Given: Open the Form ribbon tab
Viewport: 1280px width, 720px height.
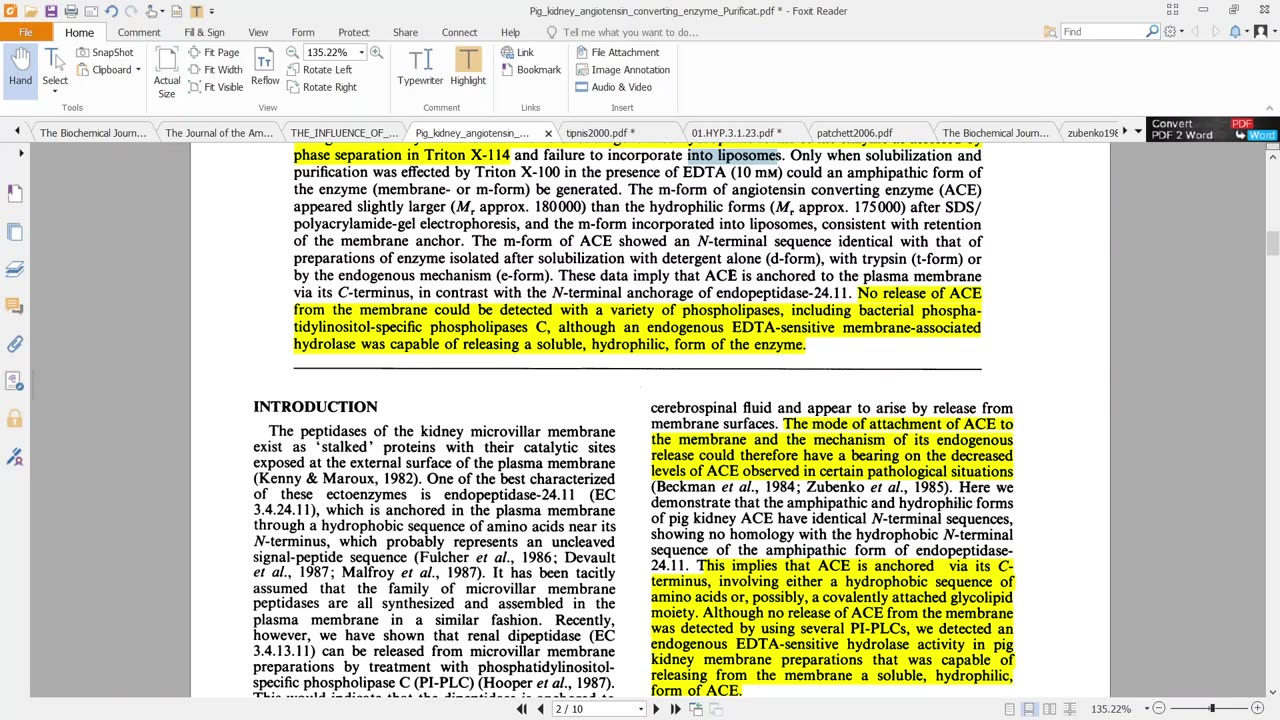Looking at the screenshot, I should 303,32.
